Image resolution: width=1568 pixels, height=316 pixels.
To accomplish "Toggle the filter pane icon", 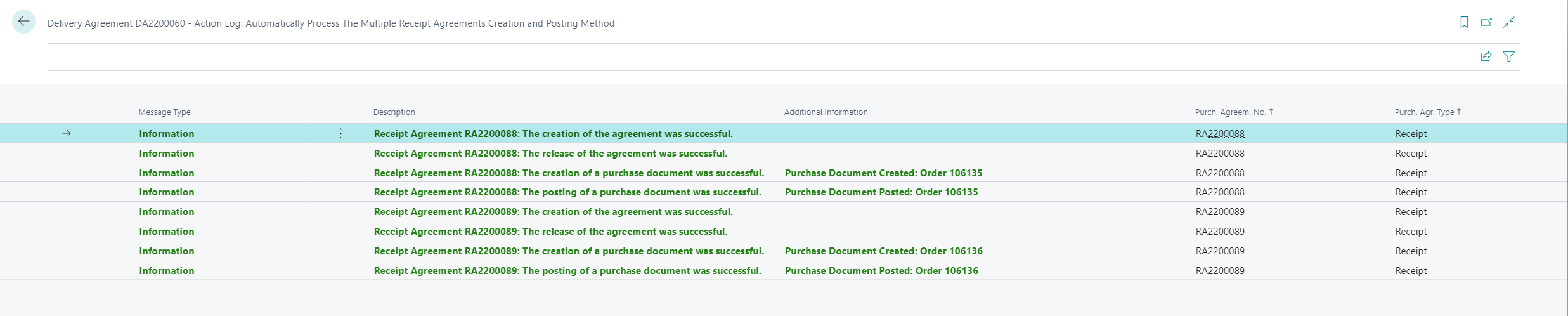I will click(1509, 56).
